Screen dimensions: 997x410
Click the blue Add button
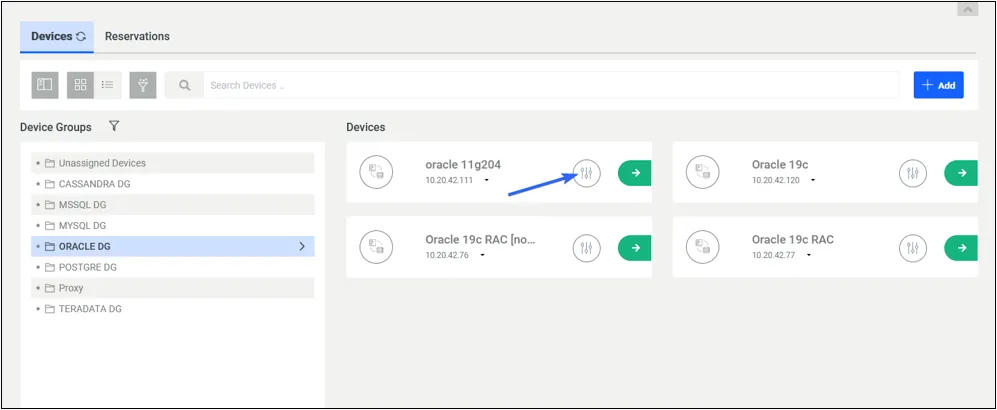(939, 85)
